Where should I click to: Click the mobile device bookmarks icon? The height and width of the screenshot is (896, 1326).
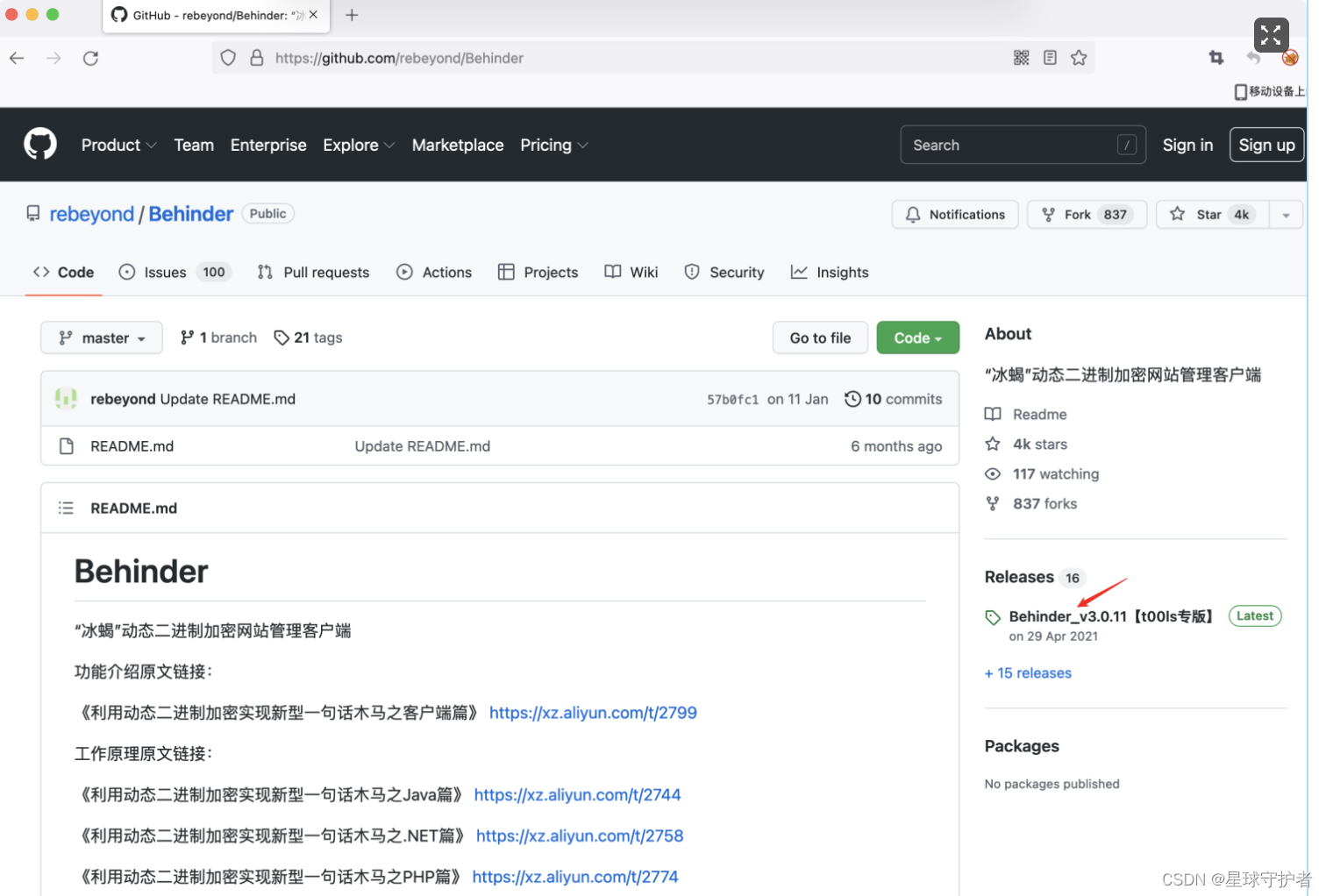1240,91
